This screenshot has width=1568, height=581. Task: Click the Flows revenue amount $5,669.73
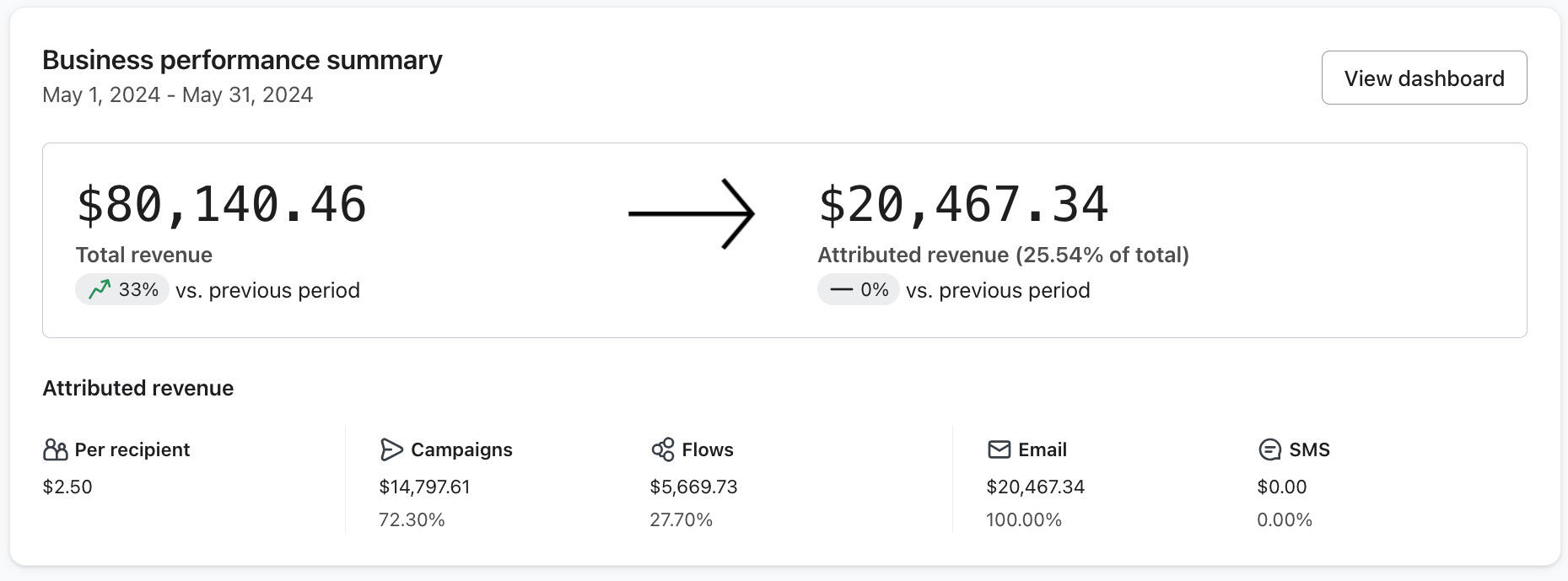[x=693, y=487]
